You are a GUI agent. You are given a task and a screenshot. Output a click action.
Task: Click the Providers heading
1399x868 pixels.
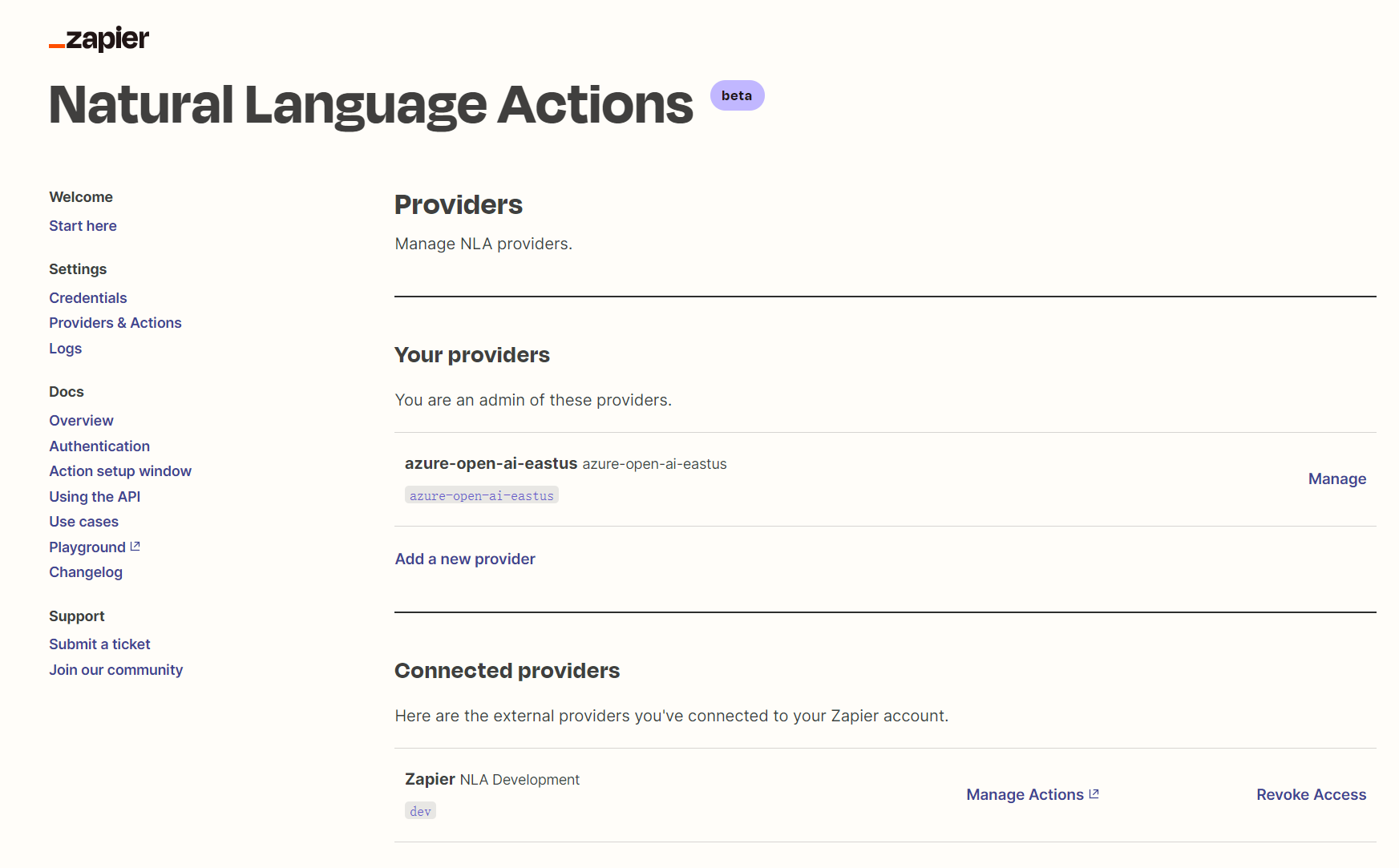459,205
